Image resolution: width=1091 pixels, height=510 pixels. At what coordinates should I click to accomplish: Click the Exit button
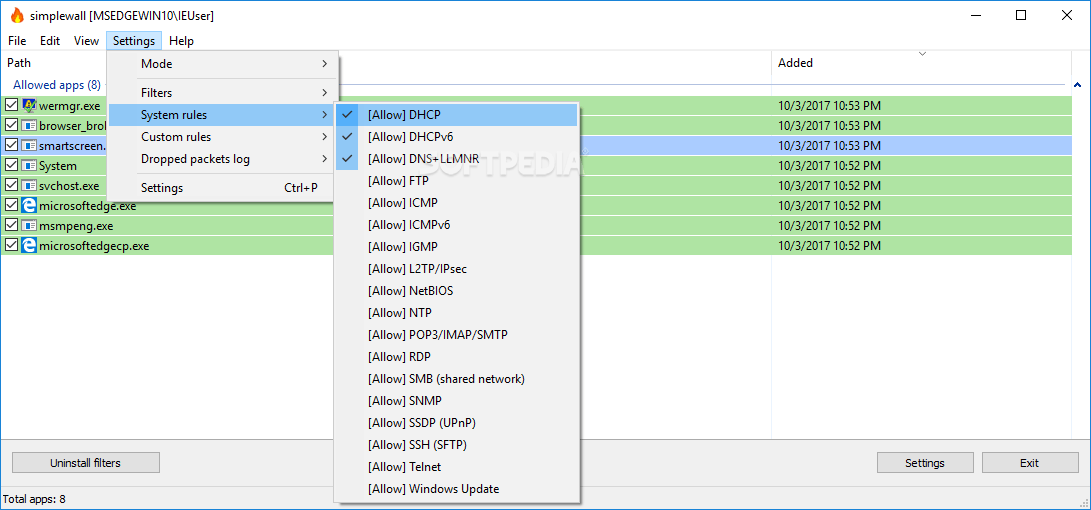point(1030,463)
